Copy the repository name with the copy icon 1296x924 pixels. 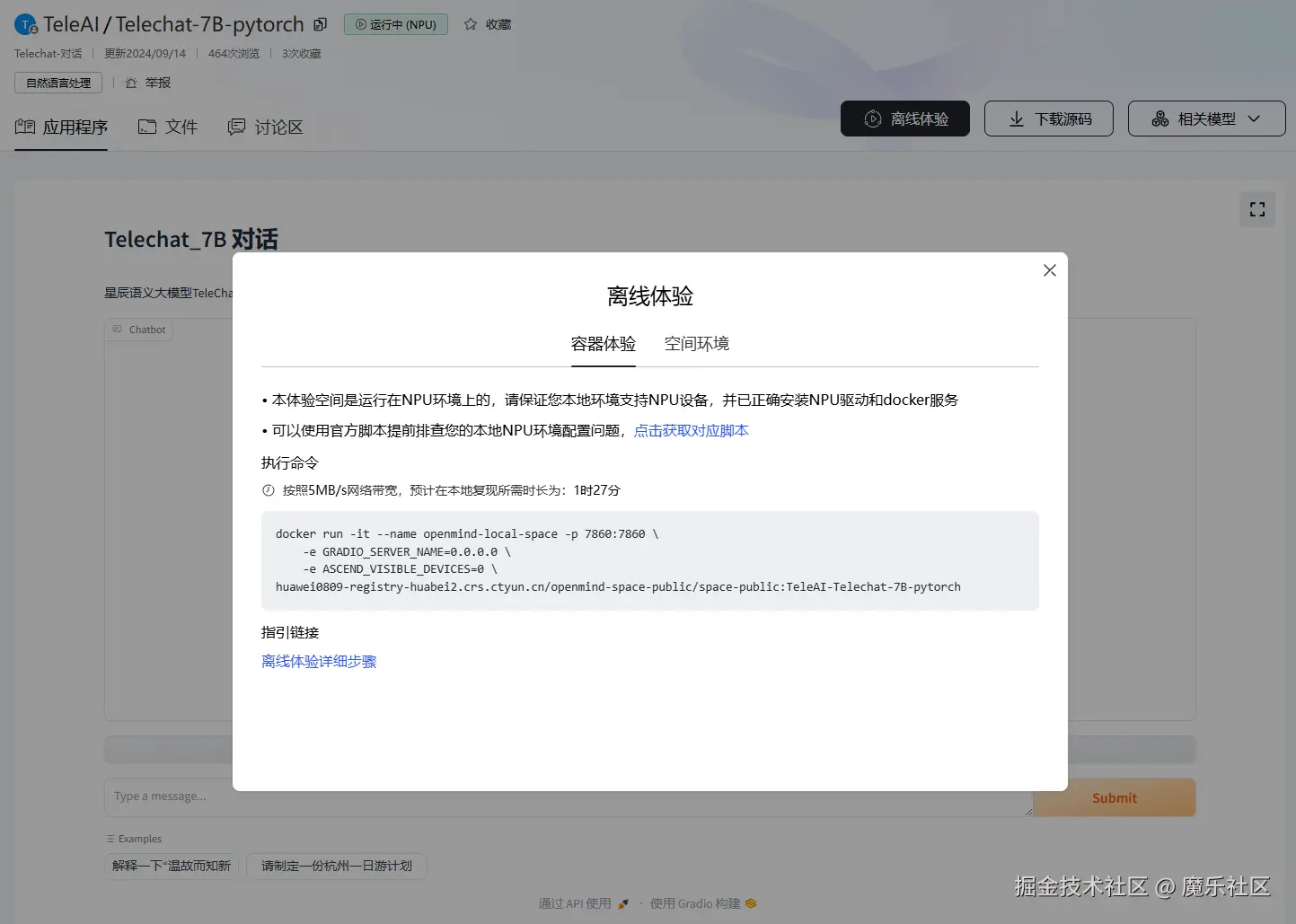tap(321, 24)
